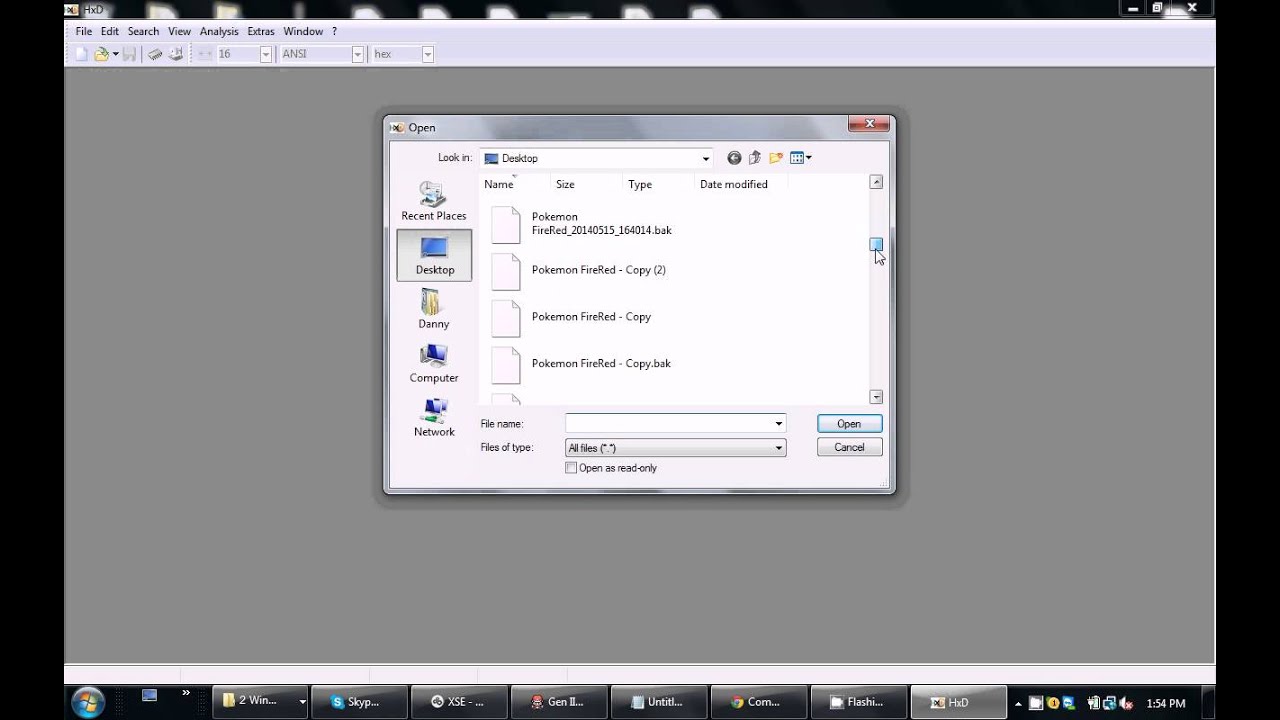Sort files by Type column
The width and height of the screenshot is (1280, 720).
657,184
